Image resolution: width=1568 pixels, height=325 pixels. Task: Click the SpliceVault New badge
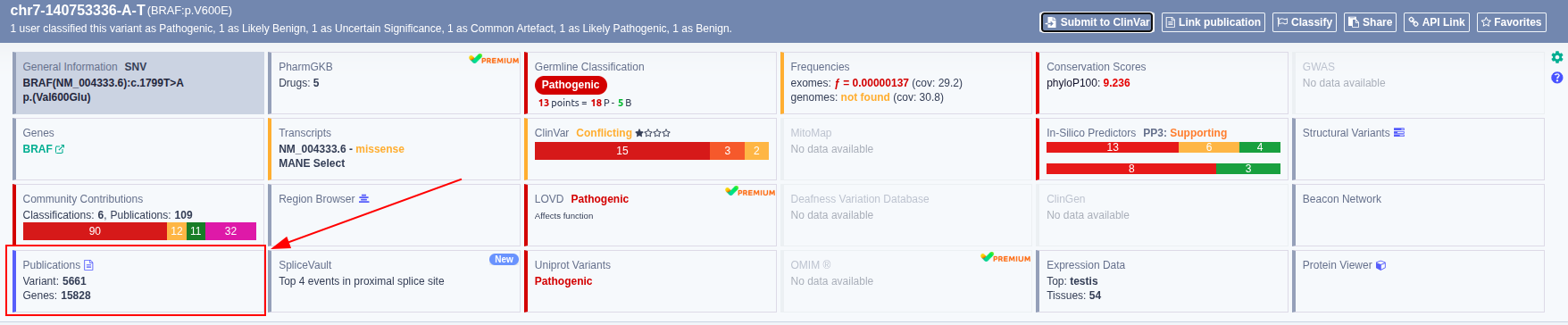click(x=504, y=260)
